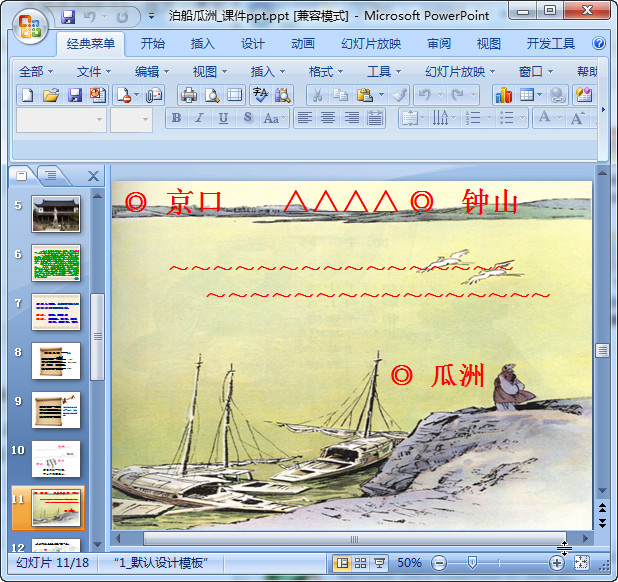Align text left
Screen dimensions: 618x582
[x=304, y=117]
